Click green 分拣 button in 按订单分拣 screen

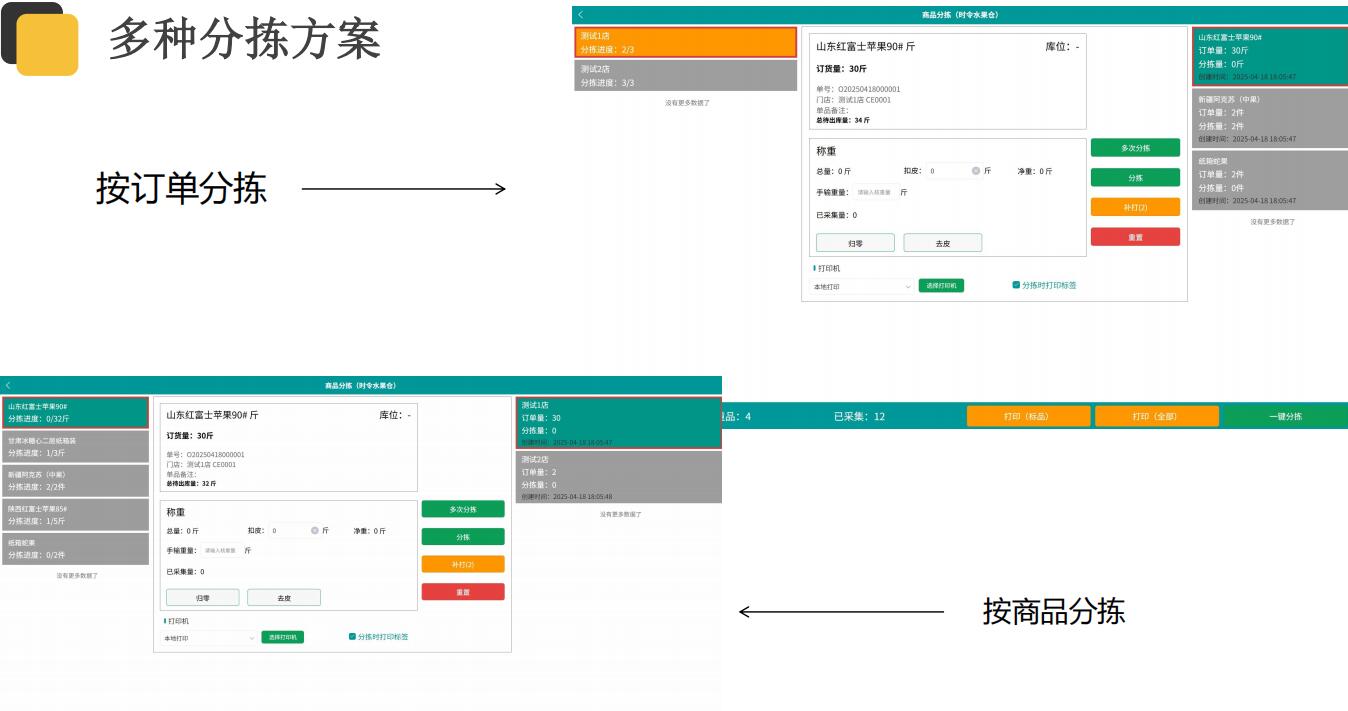point(1135,177)
